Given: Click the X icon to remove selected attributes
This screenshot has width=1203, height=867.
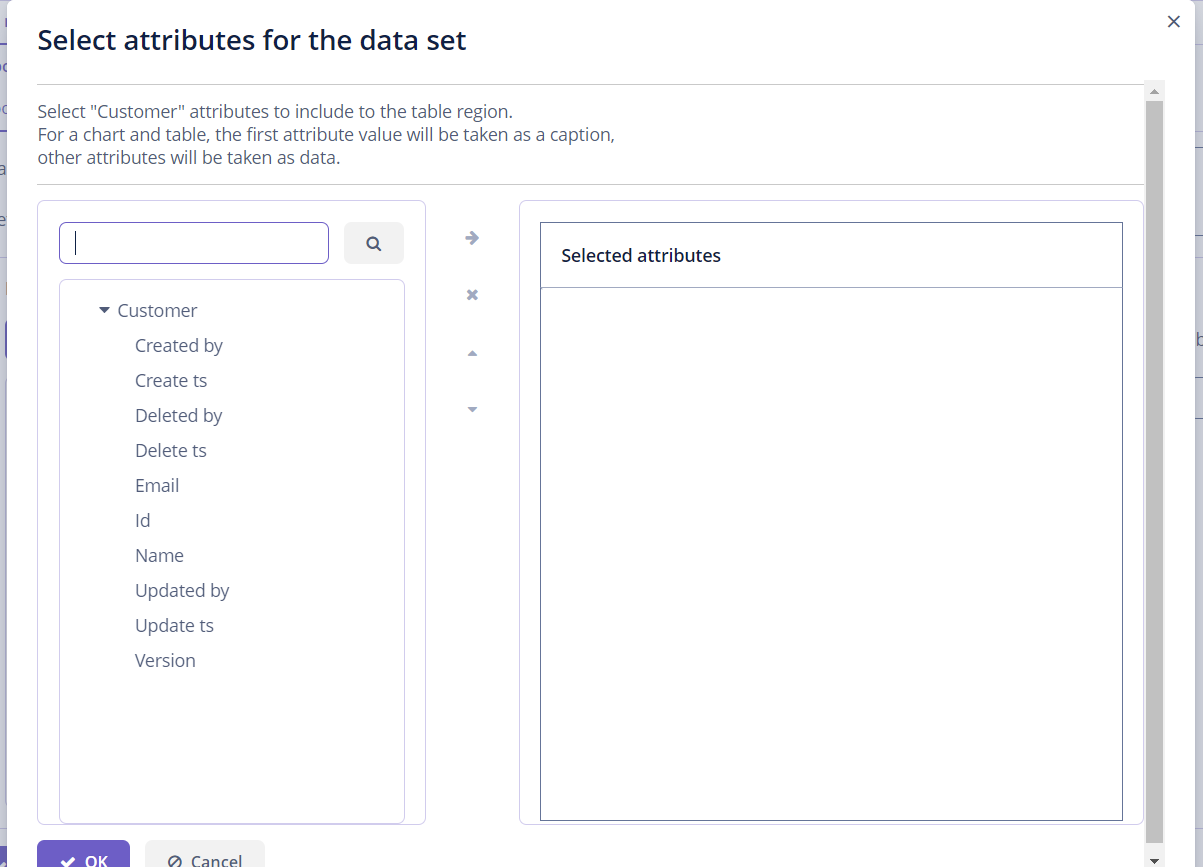Looking at the screenshot, I should (x=471, y=294).
